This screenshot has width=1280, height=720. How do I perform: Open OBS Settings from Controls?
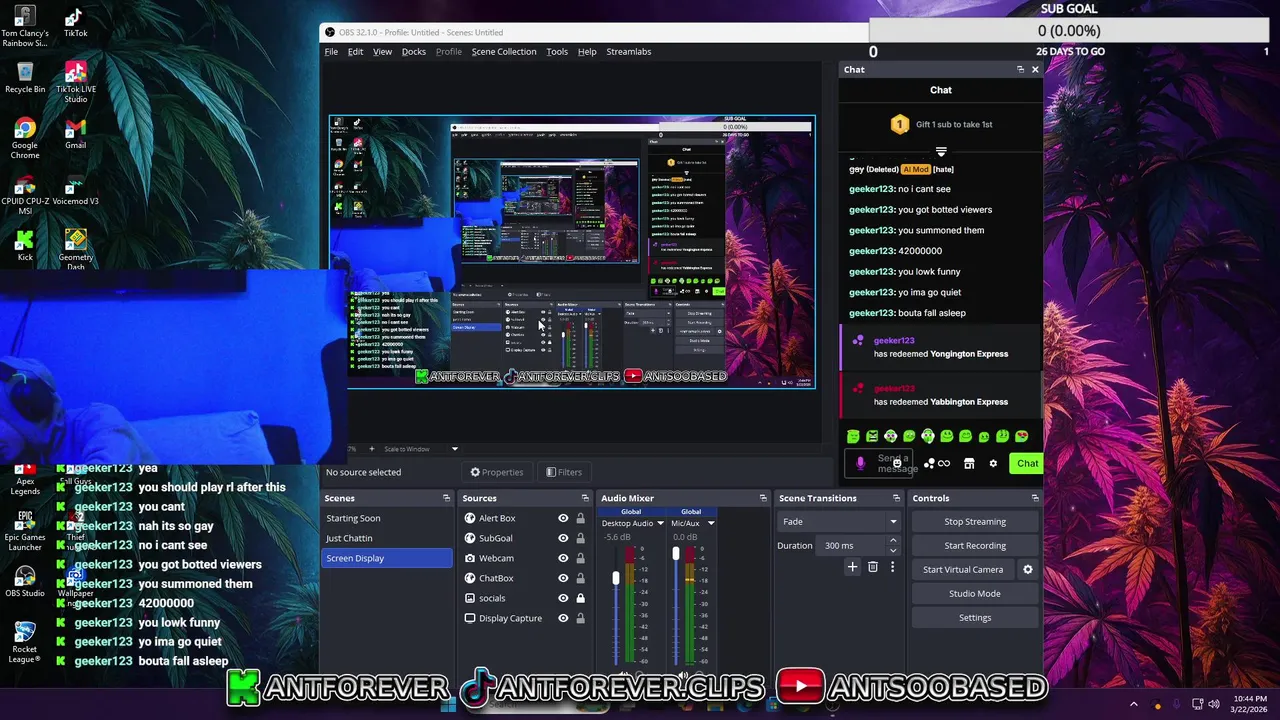coord(975,617)
